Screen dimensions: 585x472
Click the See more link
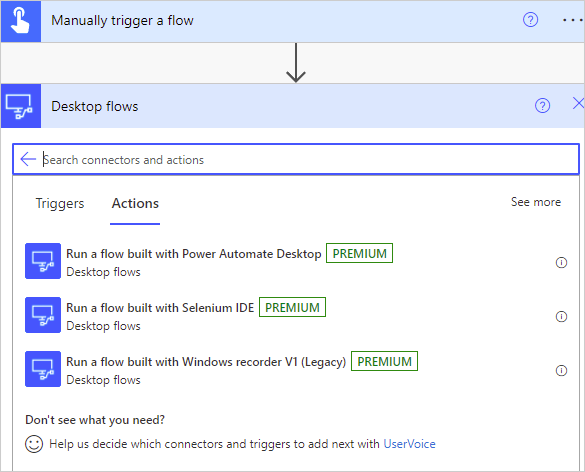tap(536, 202)
